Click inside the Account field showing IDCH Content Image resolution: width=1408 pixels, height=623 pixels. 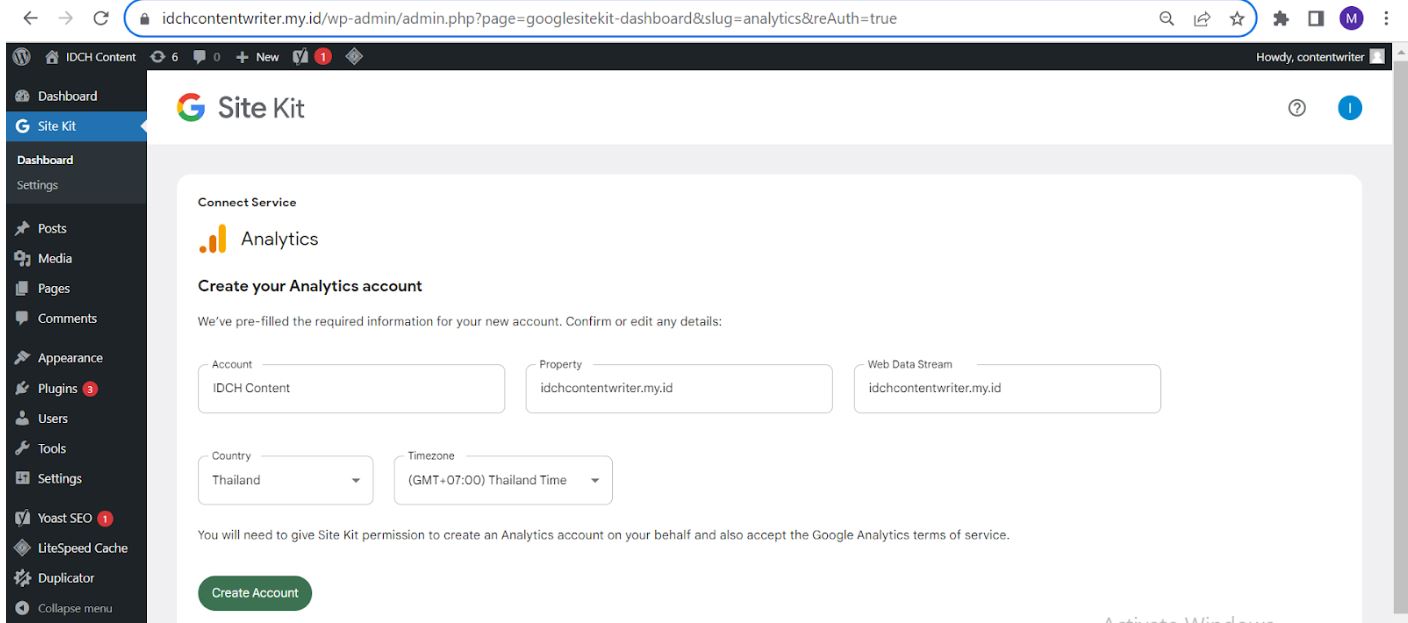[x=350, y=389]
